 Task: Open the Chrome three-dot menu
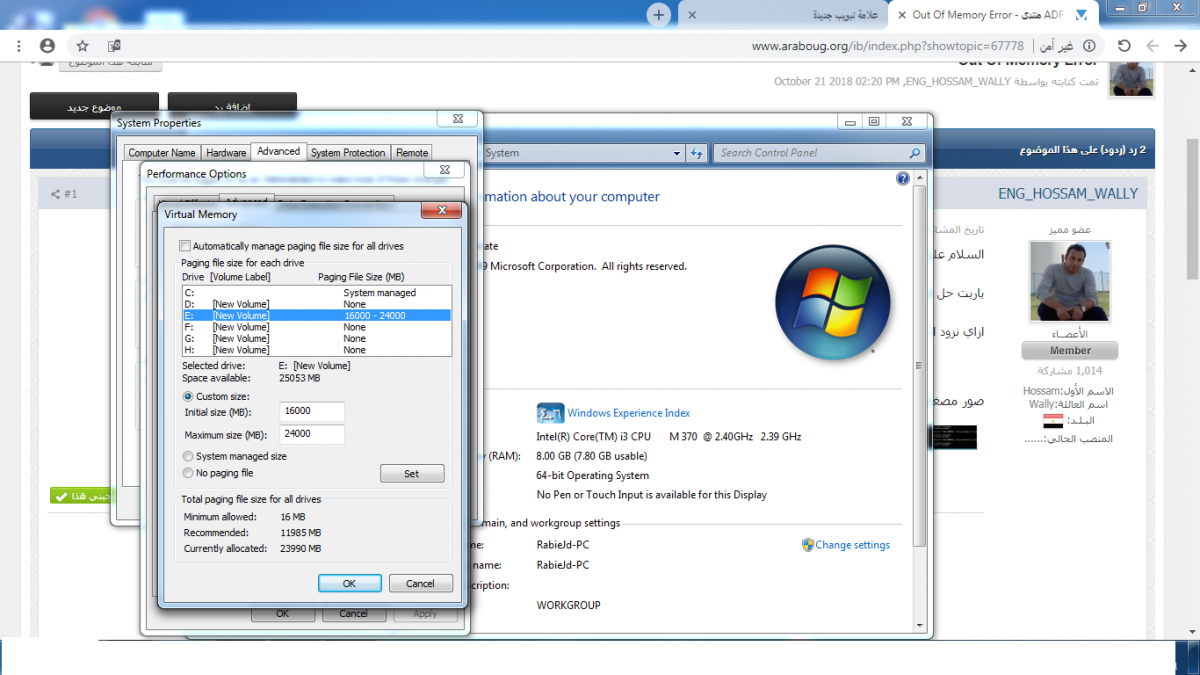20,46
